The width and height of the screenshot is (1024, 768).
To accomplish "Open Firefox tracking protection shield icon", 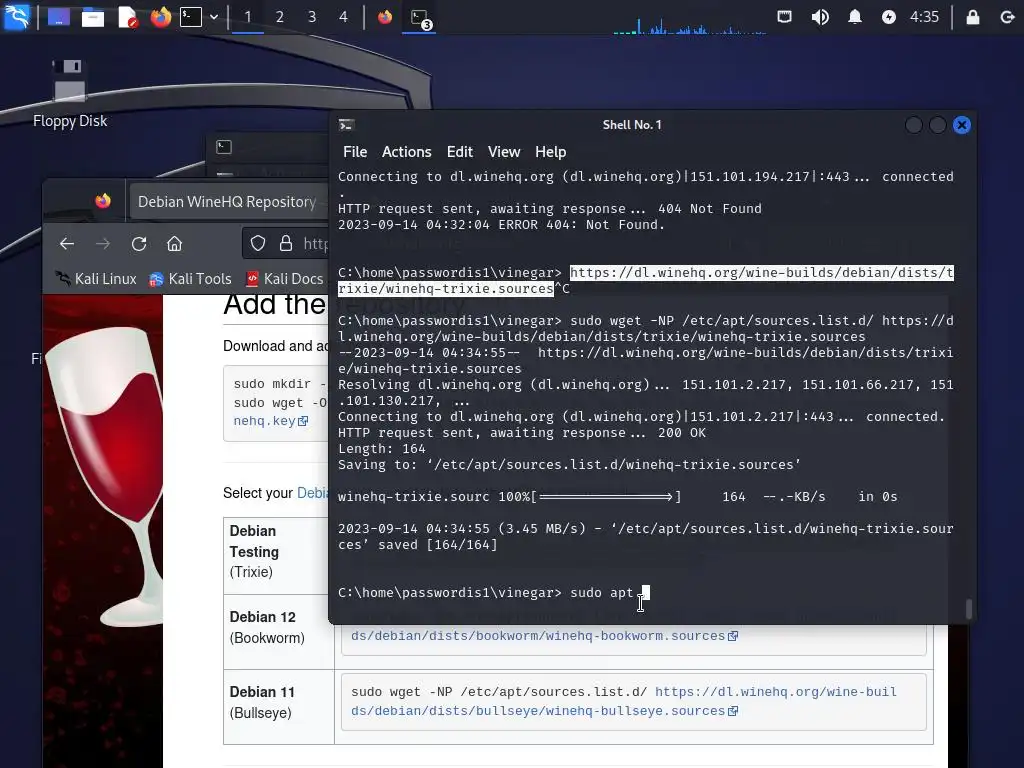I will click(258, 244).
